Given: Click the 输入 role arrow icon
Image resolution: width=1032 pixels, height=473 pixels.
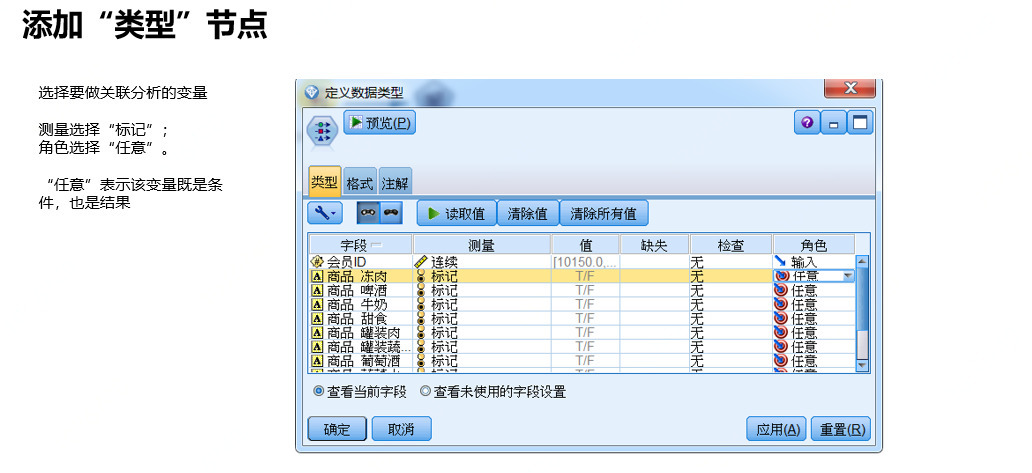Looking at the screenshot, I should tap(781, 261).
